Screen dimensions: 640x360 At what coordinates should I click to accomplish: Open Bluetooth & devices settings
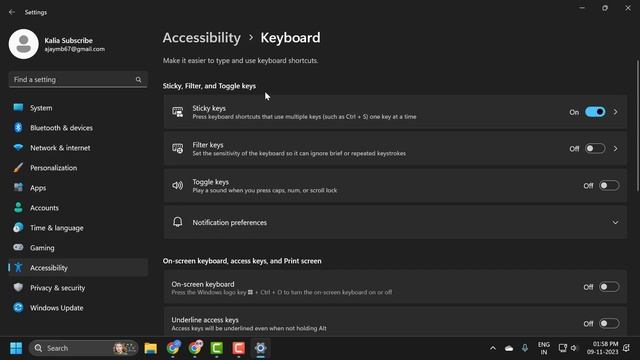click(78, 128)
